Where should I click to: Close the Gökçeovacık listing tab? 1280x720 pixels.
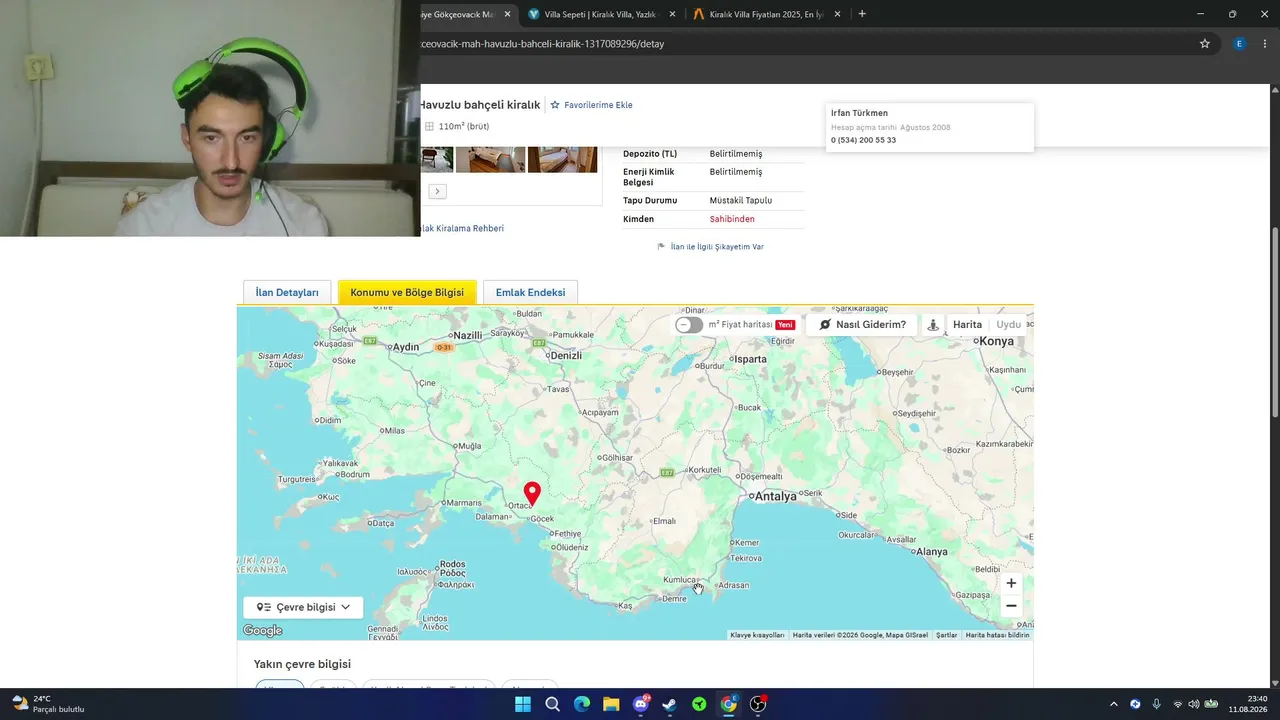[x=508, y=14]
